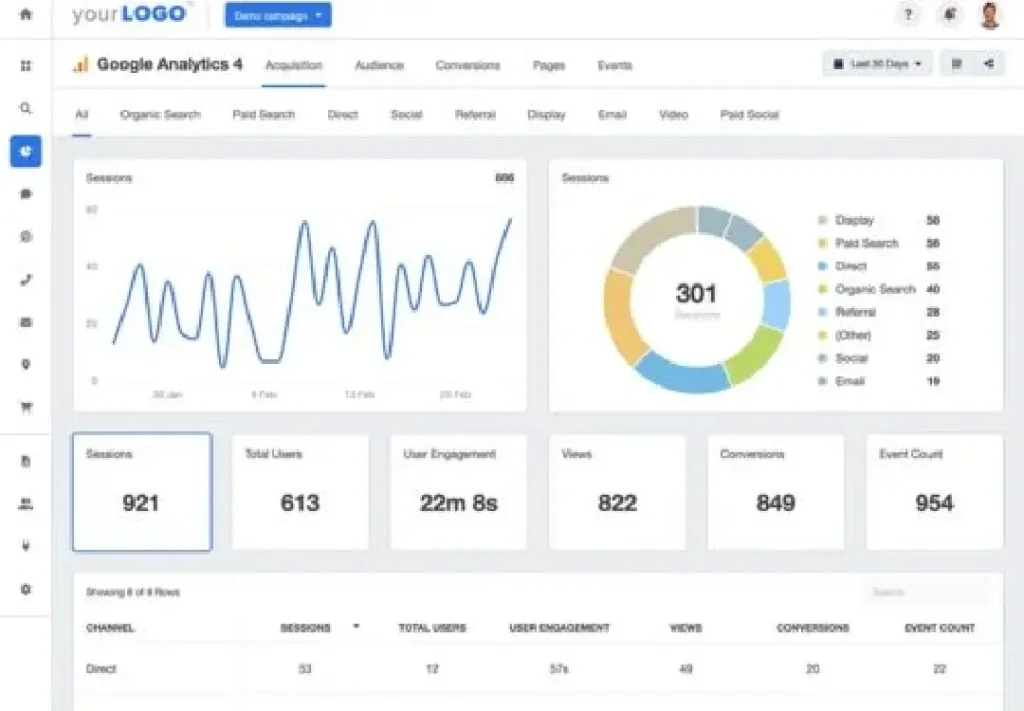Click the help question mark icon
This screenshot has height=711, width=1024.
(908, 15)
